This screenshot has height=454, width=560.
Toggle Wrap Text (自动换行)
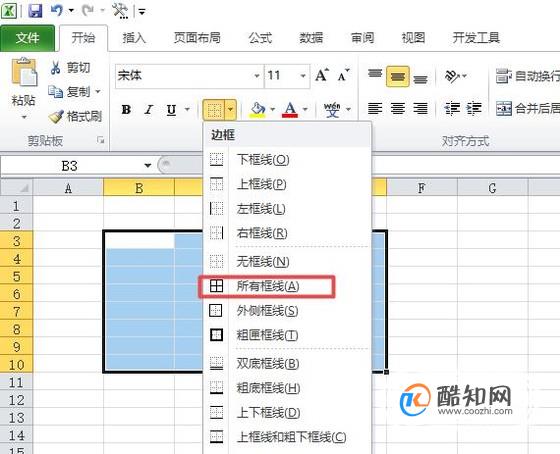click(528, 76)
